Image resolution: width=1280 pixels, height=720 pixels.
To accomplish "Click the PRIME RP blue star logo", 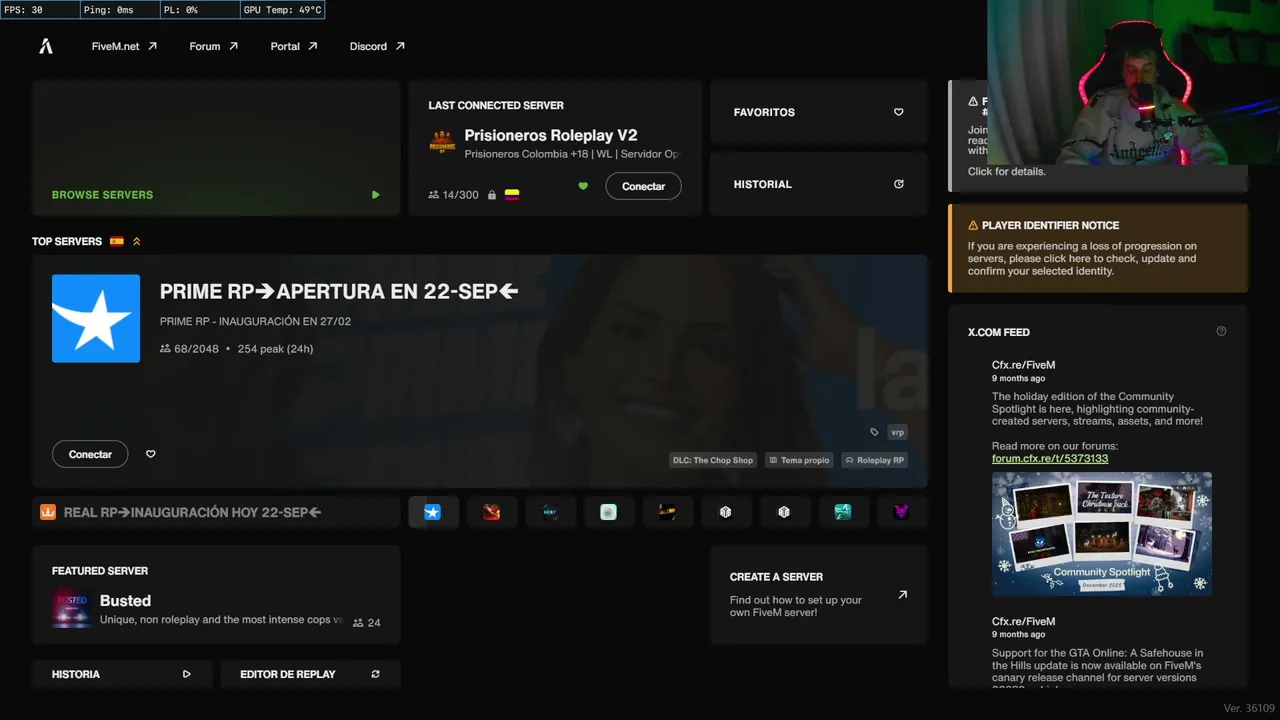I will pyautogui.click(x=96, y=318).
